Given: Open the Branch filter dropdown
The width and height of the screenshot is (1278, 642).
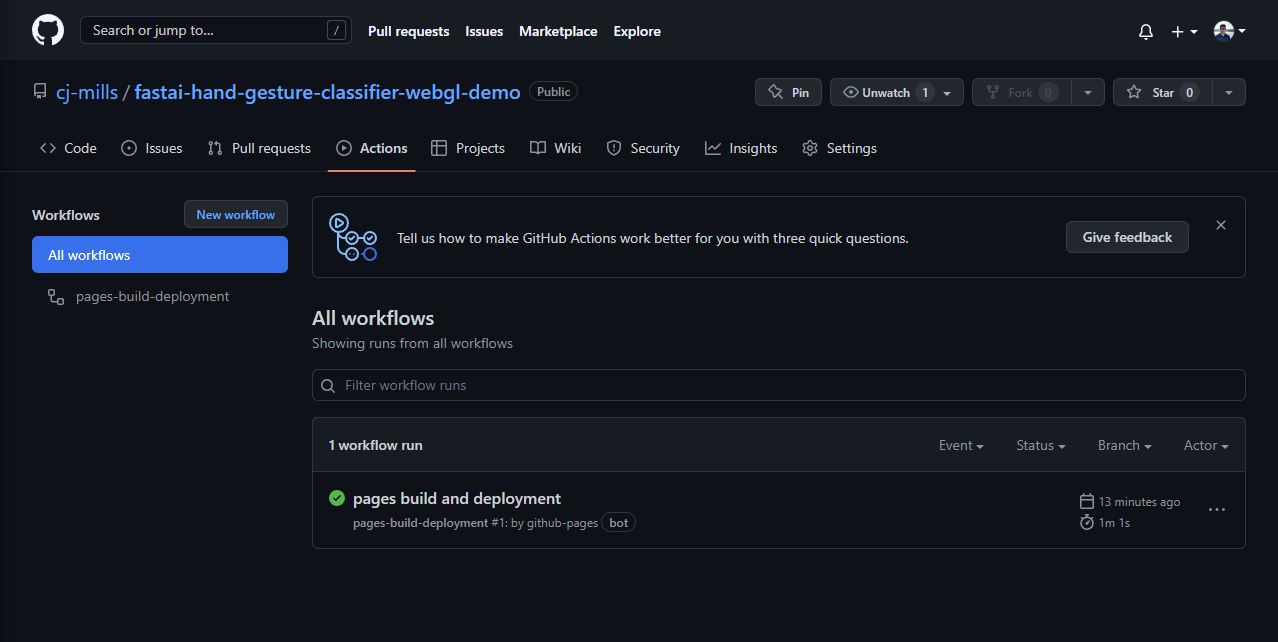Looking at the screenshot, I should click(1124, 445).
